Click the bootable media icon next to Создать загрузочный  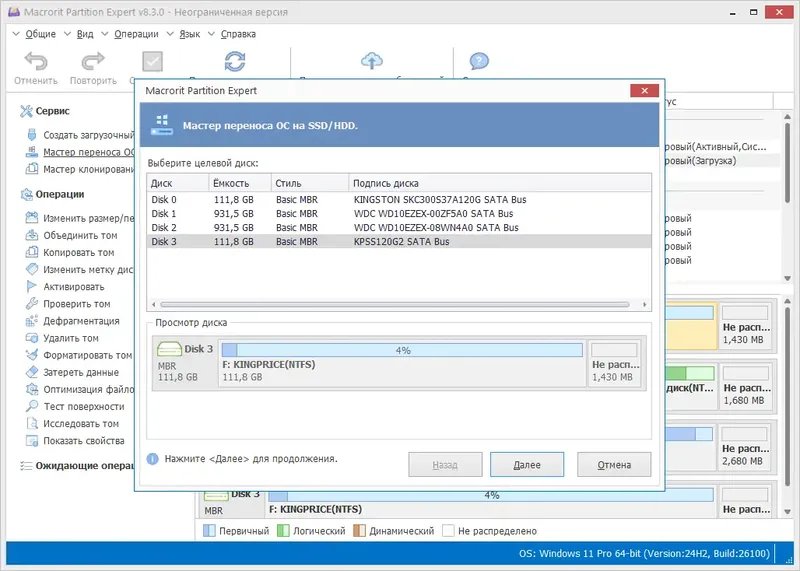coord(32,135)
